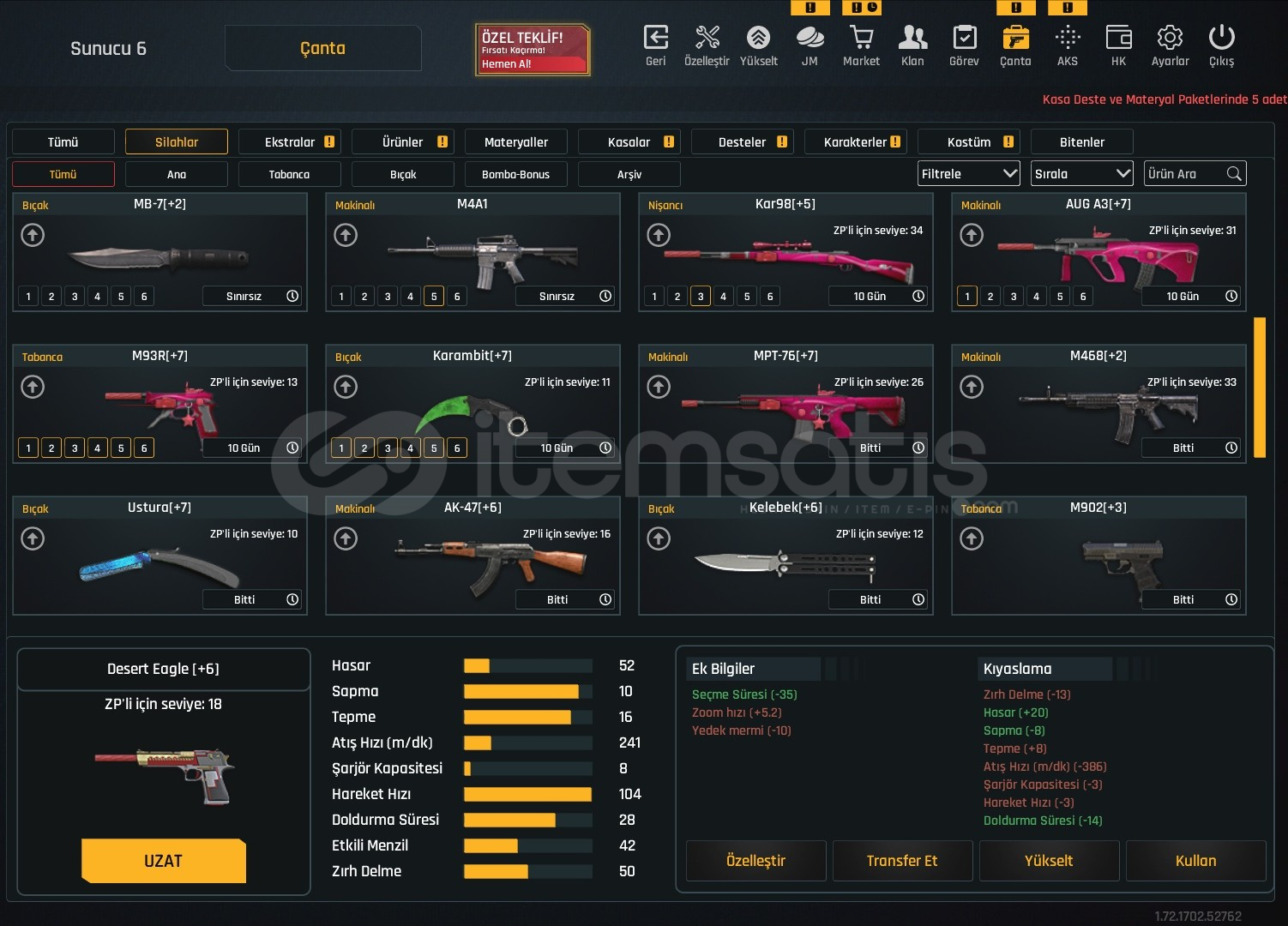The image size is (1288, 926).
Task: Click the Özelleştir button in details panel
Action: coord(756,861)
